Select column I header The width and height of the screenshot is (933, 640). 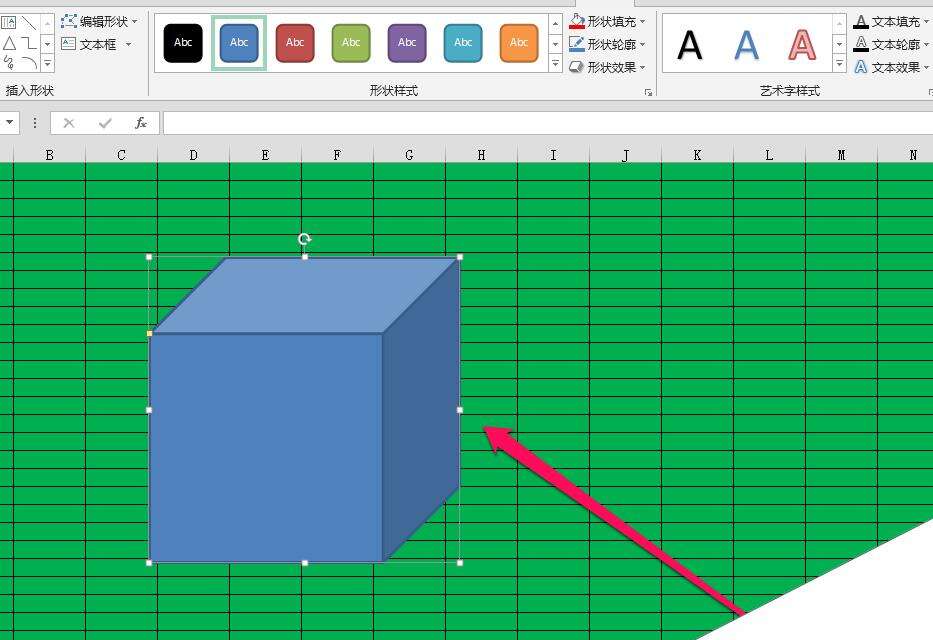point(553,155)
